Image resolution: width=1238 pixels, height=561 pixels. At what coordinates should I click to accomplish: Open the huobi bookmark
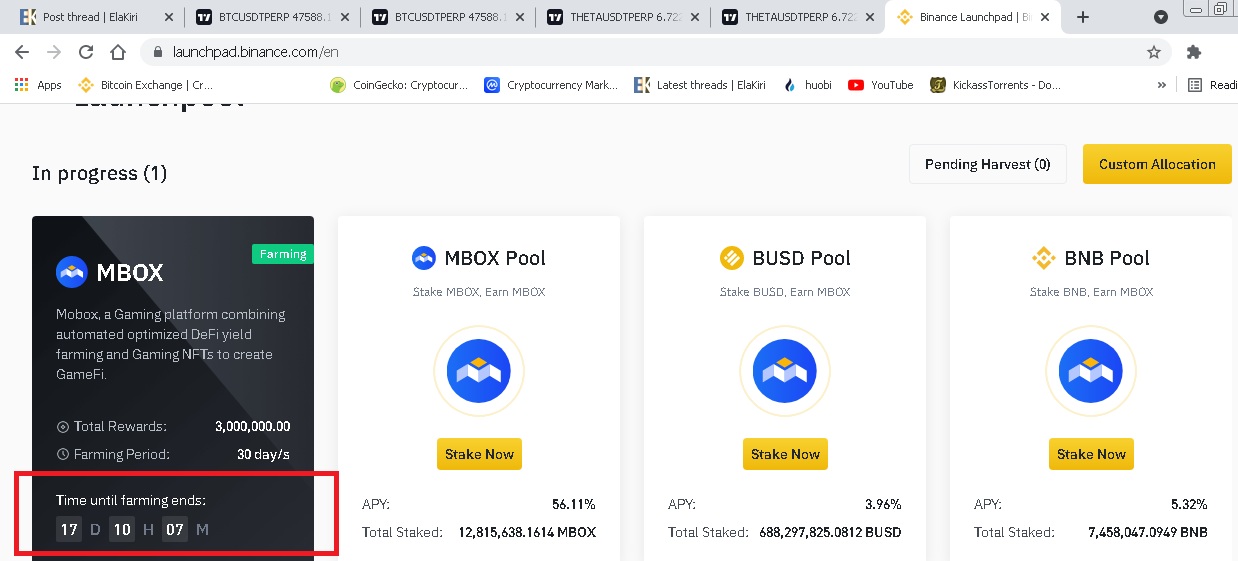(x=810, y=85)
